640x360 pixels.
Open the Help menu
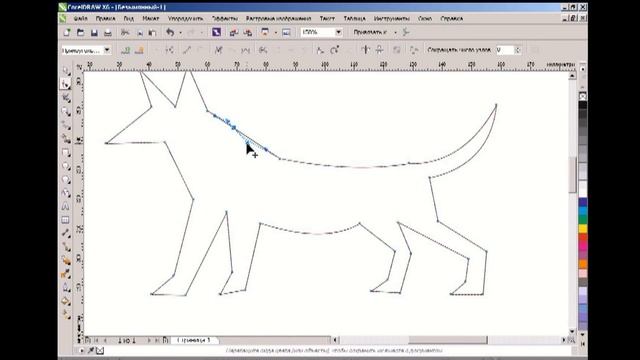pos(452,18)
